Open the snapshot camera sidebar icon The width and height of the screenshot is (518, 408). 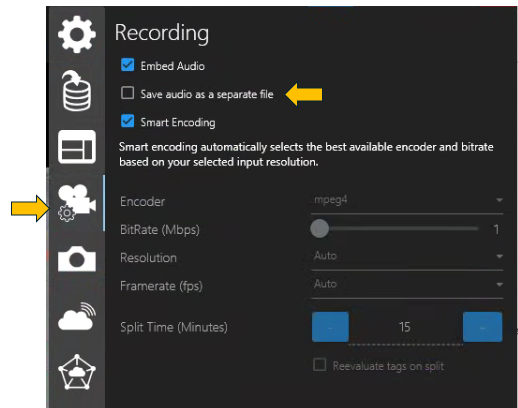point(77,259)
